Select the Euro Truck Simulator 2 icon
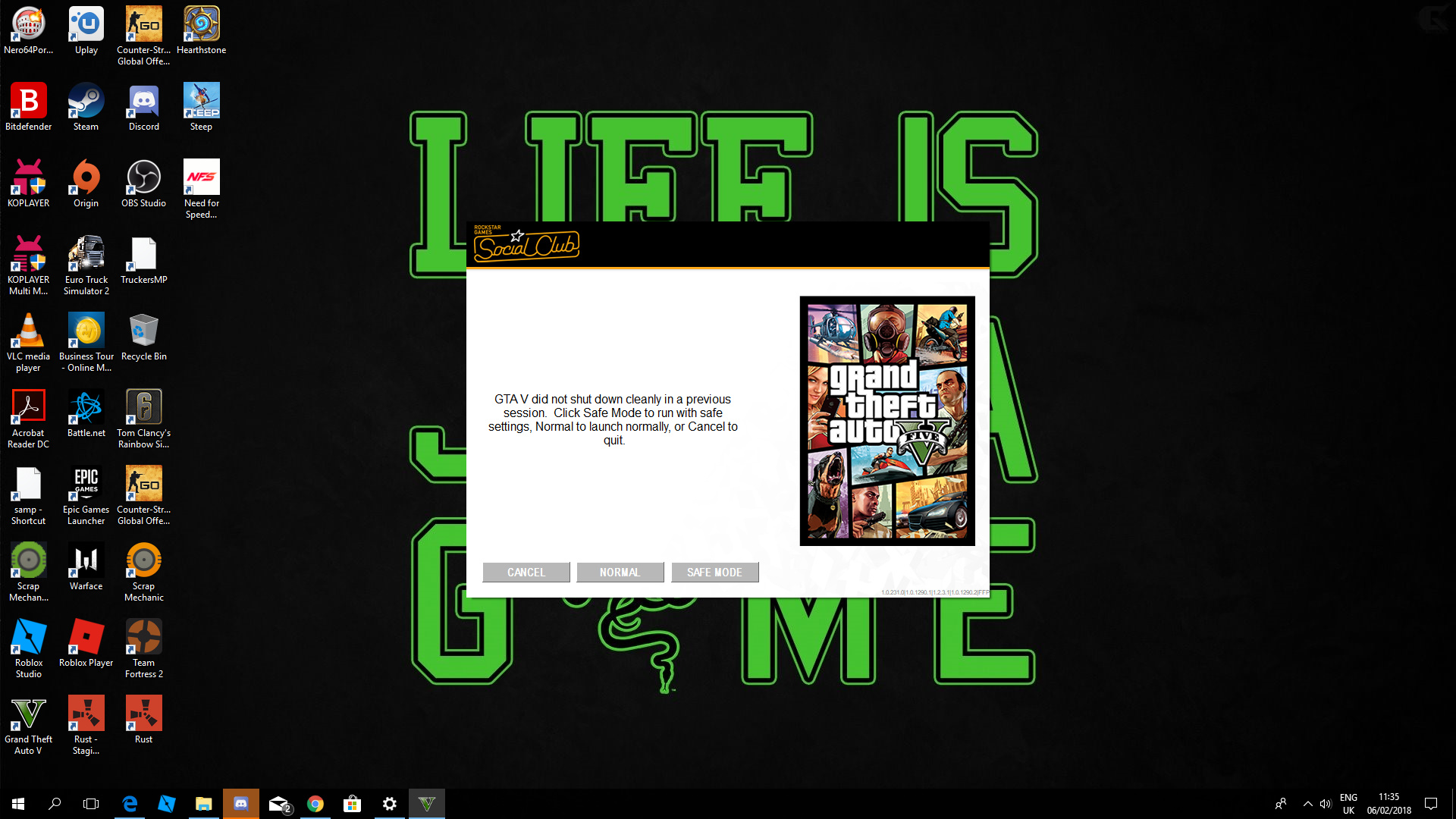This screenshot has height=819, width=1456. [86, 266]
